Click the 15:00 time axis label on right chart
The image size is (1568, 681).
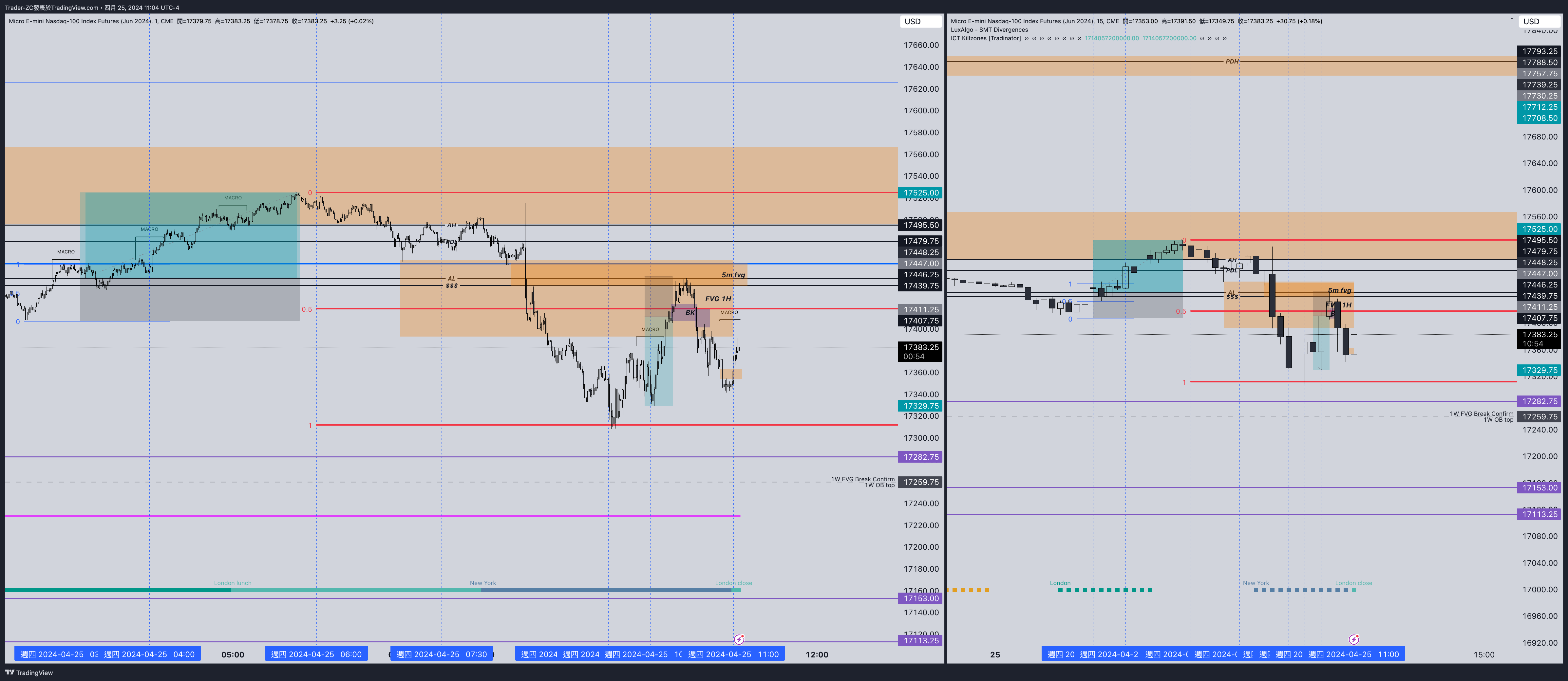pyautogui.click(x=1484, y=655)
